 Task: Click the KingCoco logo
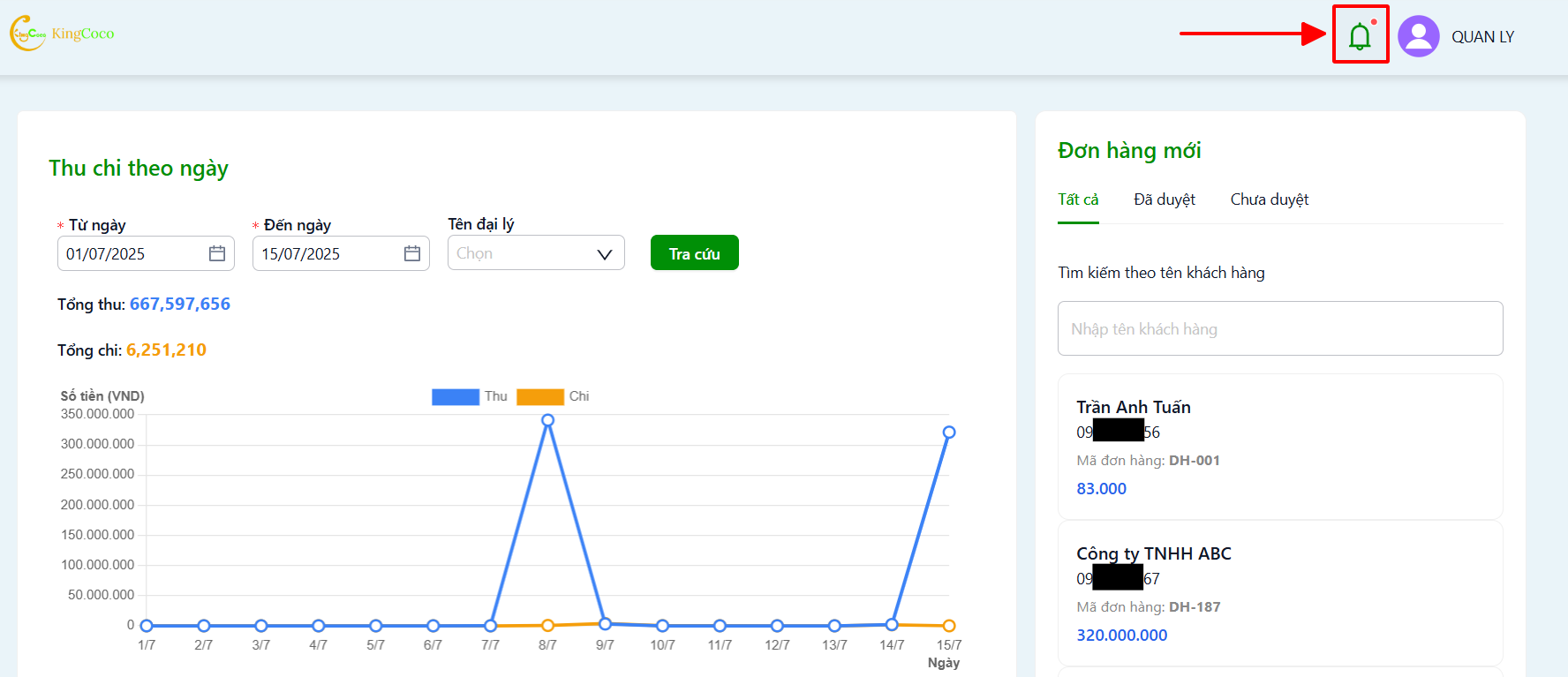(62, 34)
